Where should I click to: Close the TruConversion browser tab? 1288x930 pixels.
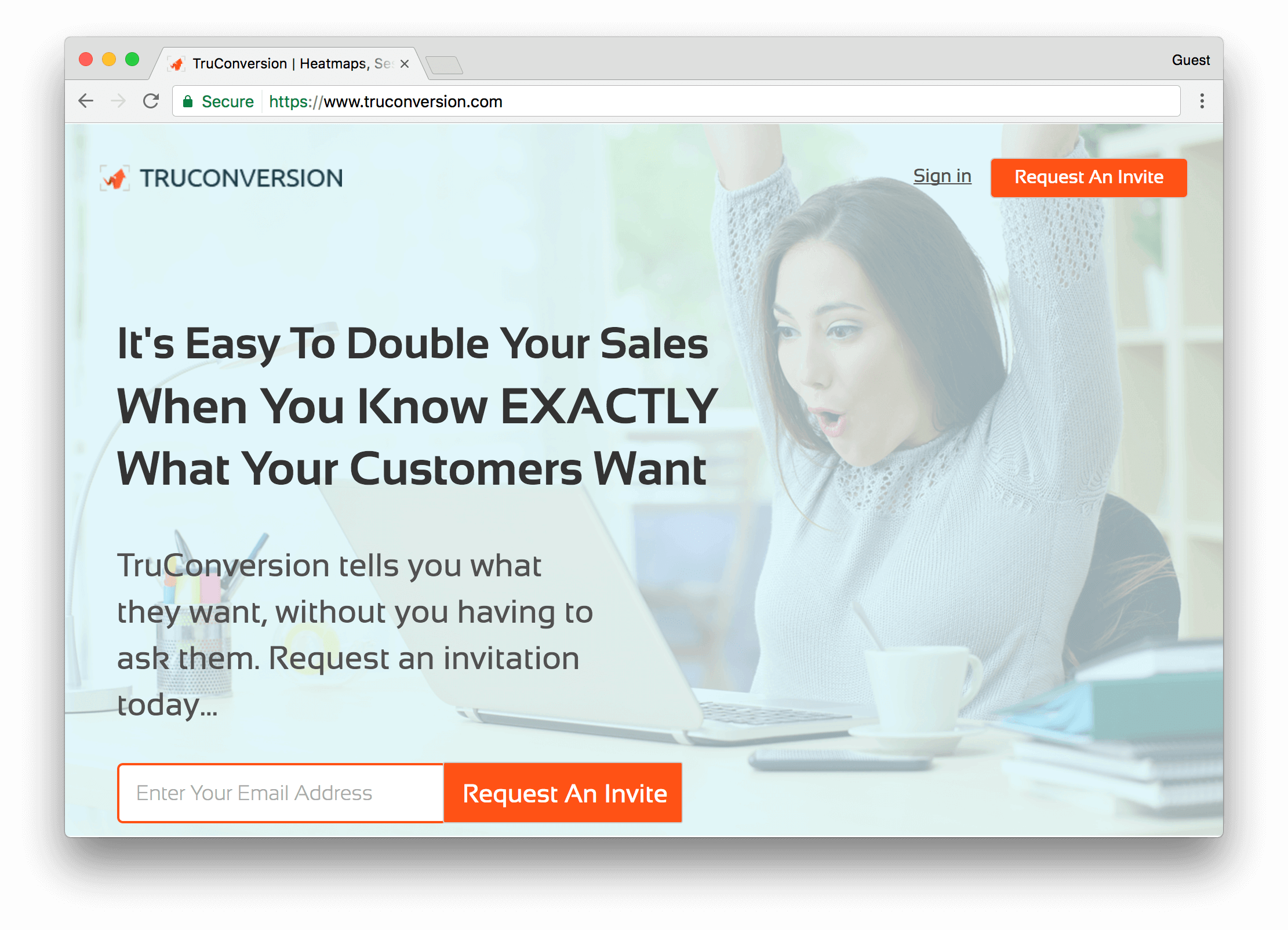405,64
